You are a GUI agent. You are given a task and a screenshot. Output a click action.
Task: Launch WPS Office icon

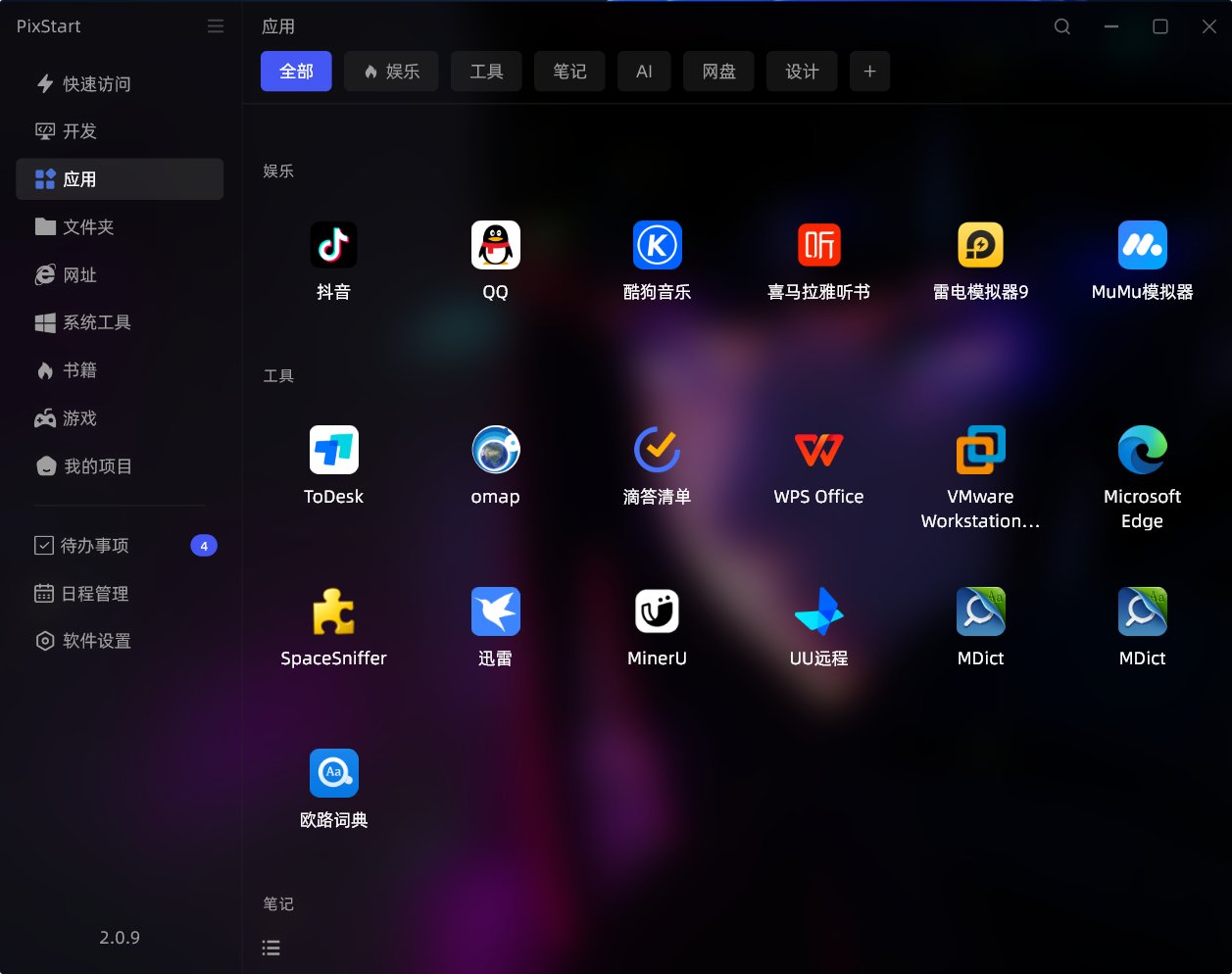818,450
